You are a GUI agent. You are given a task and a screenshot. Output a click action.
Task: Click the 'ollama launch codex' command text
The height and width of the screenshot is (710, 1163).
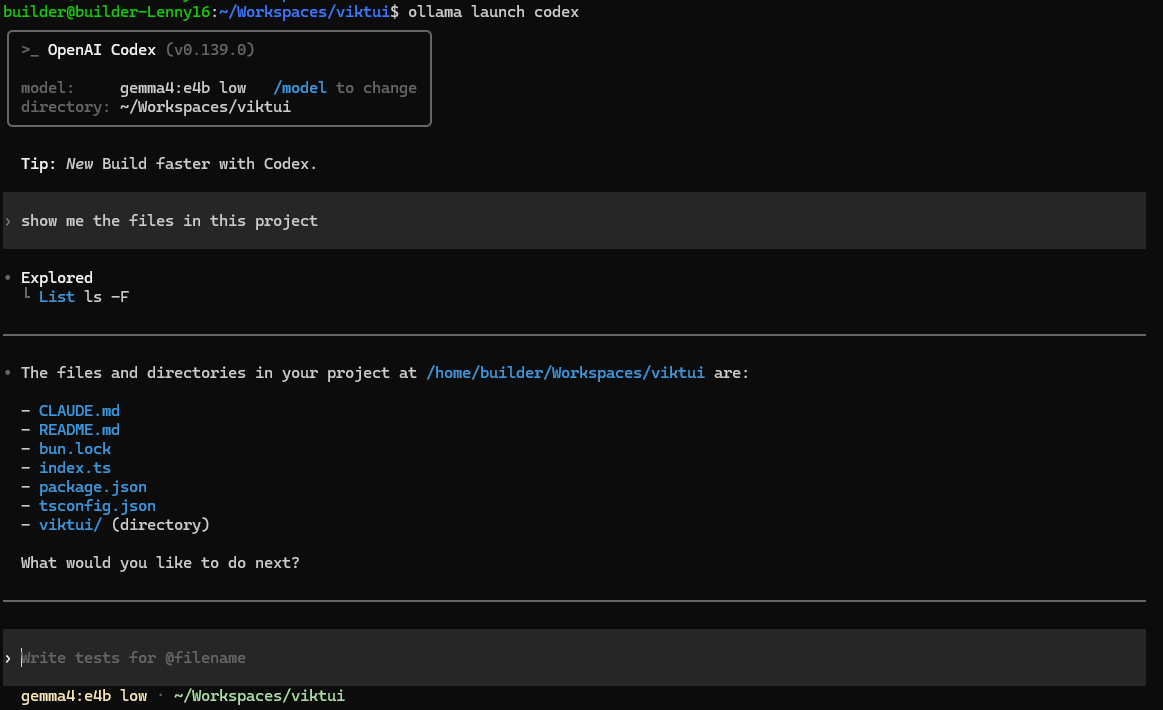(493, 12)
